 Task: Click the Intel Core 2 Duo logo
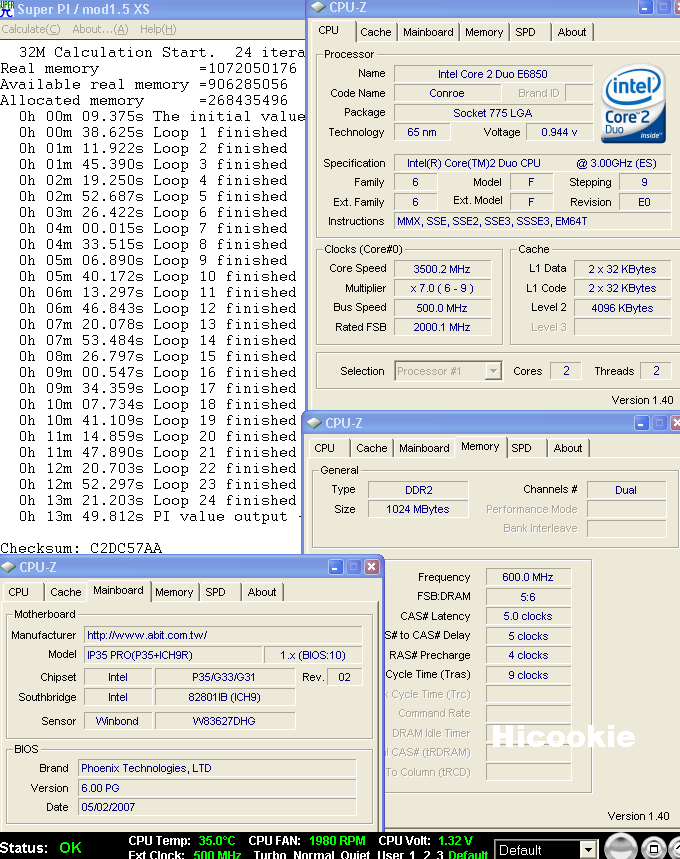[x=633, y=104]
